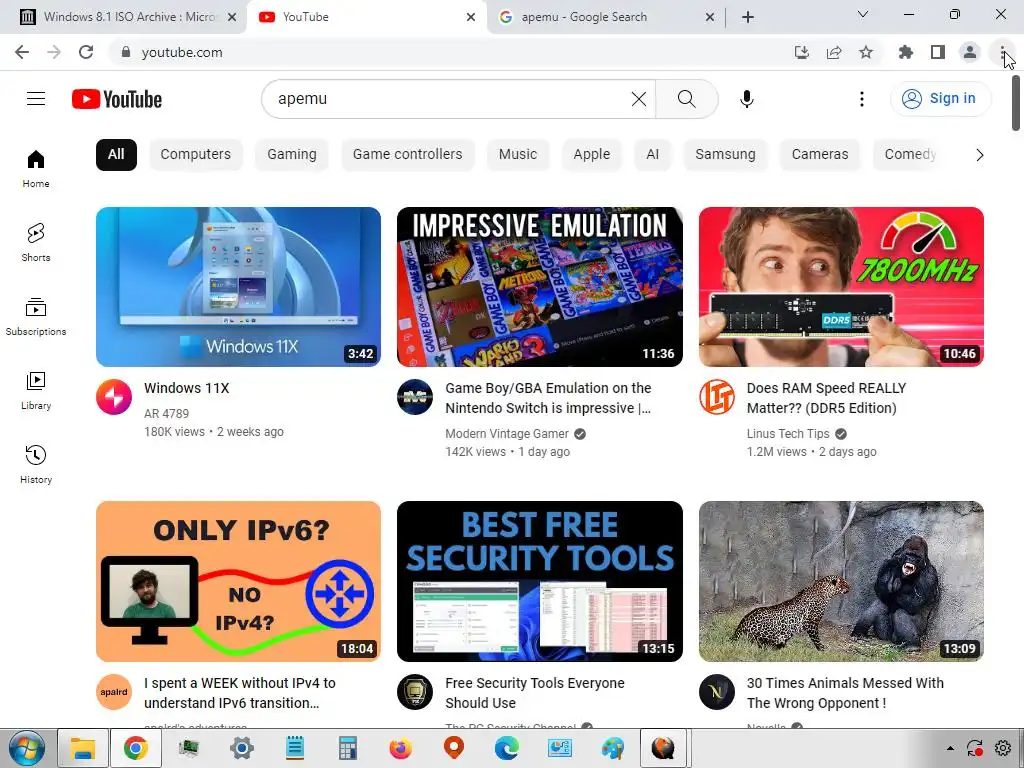Click the Windows 11X thumbnail
The width and height of the screenshot is (1024, 768).
tap(238, 287)
